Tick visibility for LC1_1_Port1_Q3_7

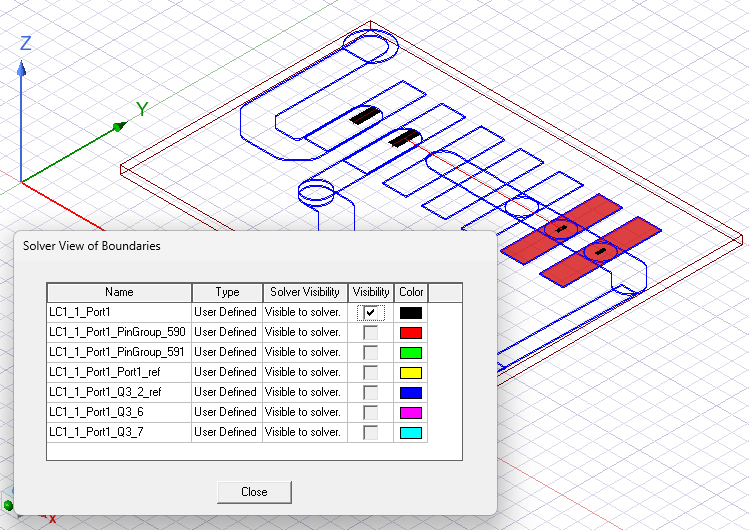pos(371,433)
